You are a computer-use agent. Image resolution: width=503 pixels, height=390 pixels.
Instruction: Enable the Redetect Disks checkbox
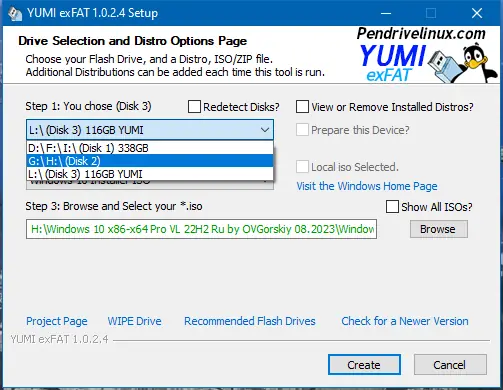pos(194,107)
